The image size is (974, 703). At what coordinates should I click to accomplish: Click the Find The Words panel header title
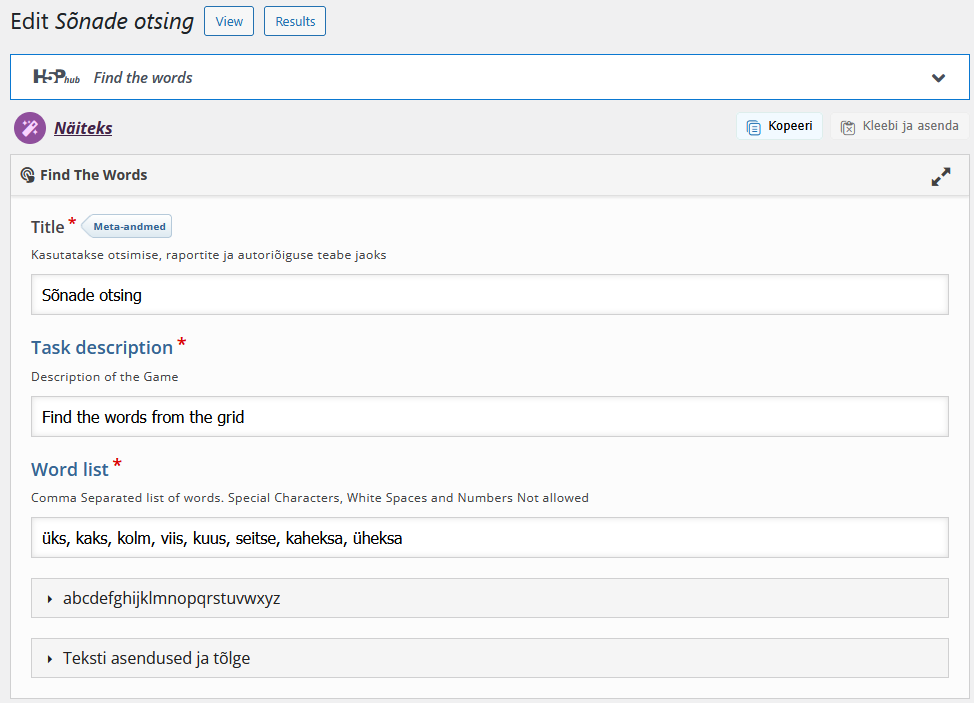tap(93, 175)
